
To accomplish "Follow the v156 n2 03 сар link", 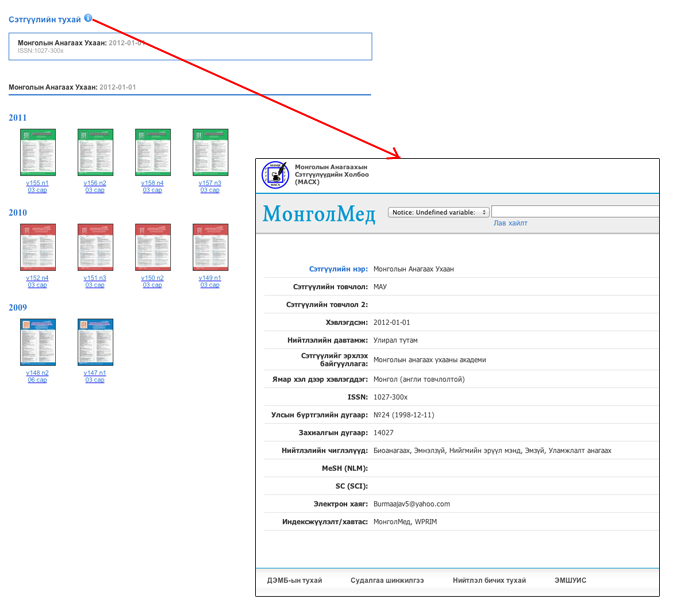I will (x=95, y=187).
